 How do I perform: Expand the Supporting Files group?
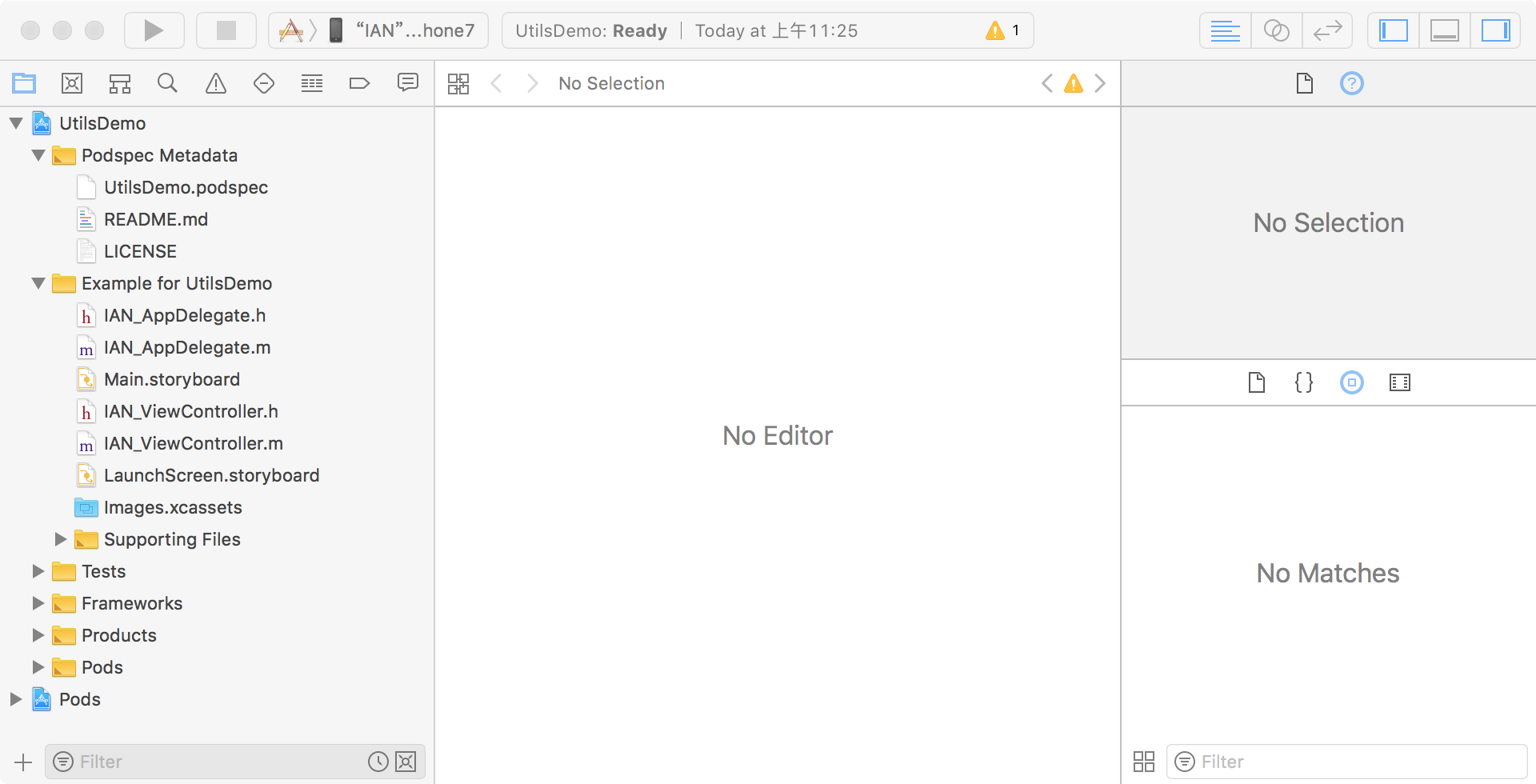pyautogui.click(x=61, y=539)
